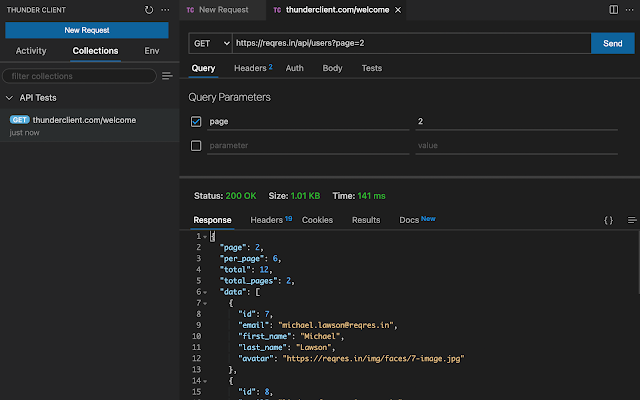
Task: Click the GET badge of saved request
Action: 20,120
